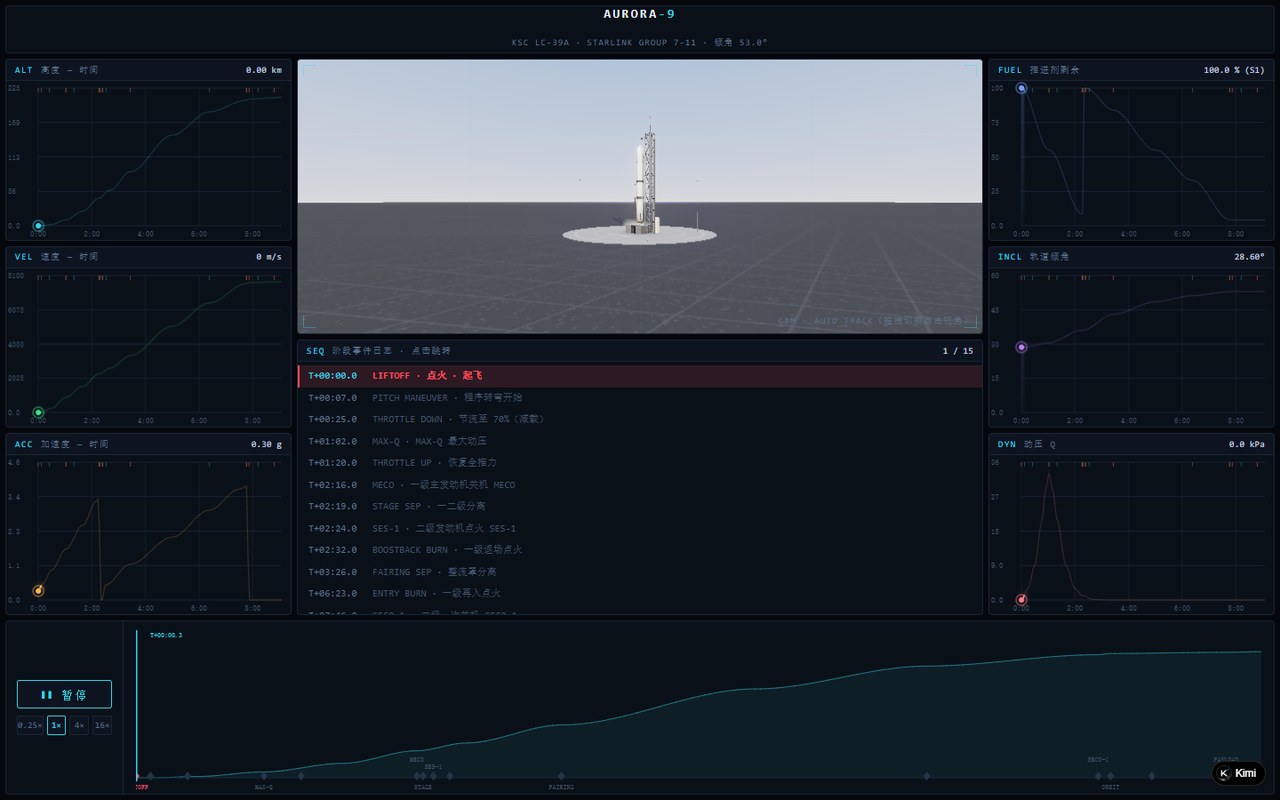
Task: Click the cyan cursor dot on ALT chart
Action: tap(38, 226)
